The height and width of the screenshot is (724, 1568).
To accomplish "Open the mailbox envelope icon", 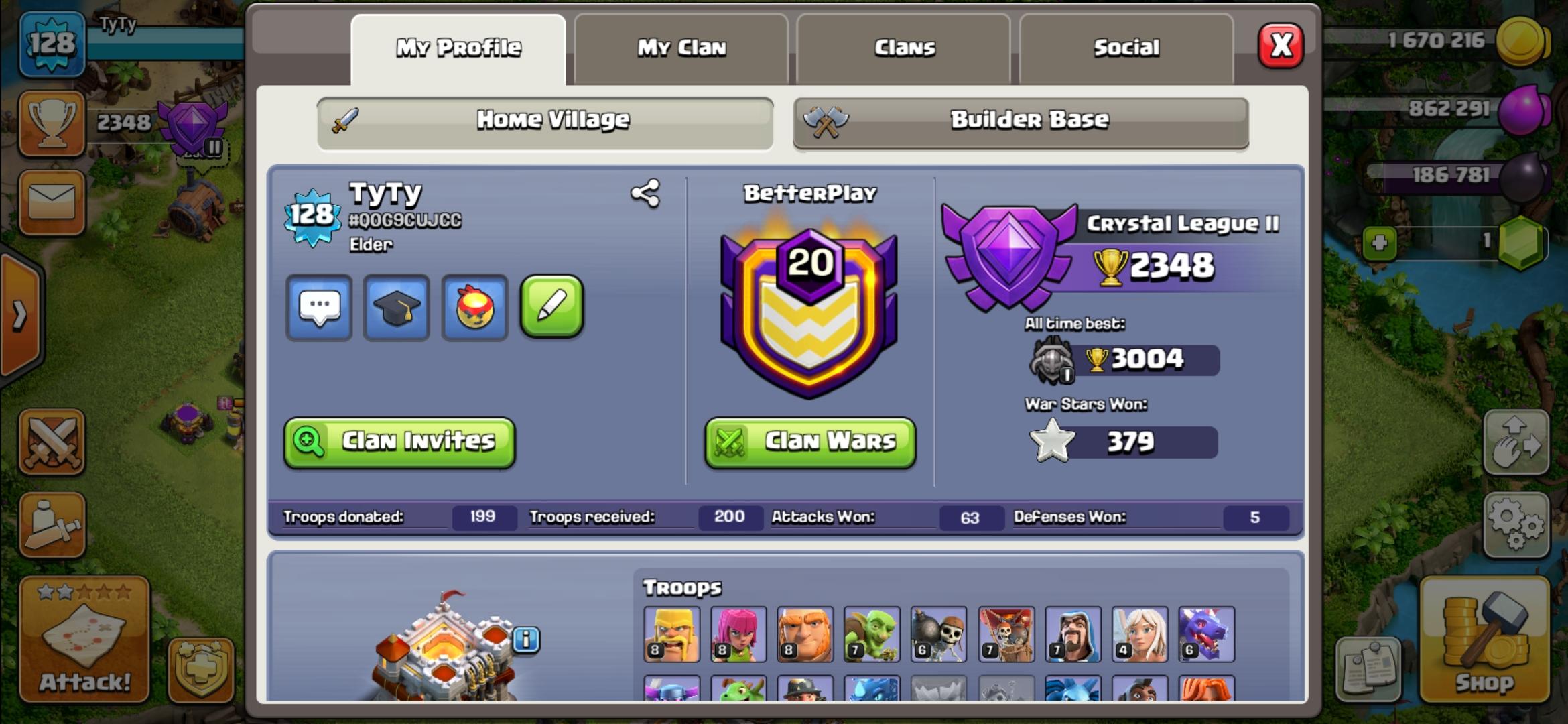I will (52, 202).
